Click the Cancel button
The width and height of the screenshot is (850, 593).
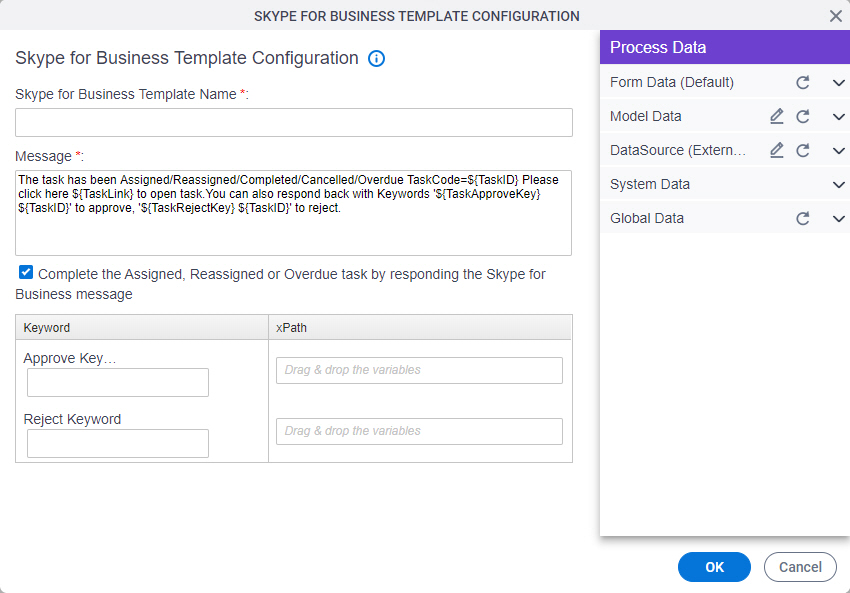[x=800, y=567]
